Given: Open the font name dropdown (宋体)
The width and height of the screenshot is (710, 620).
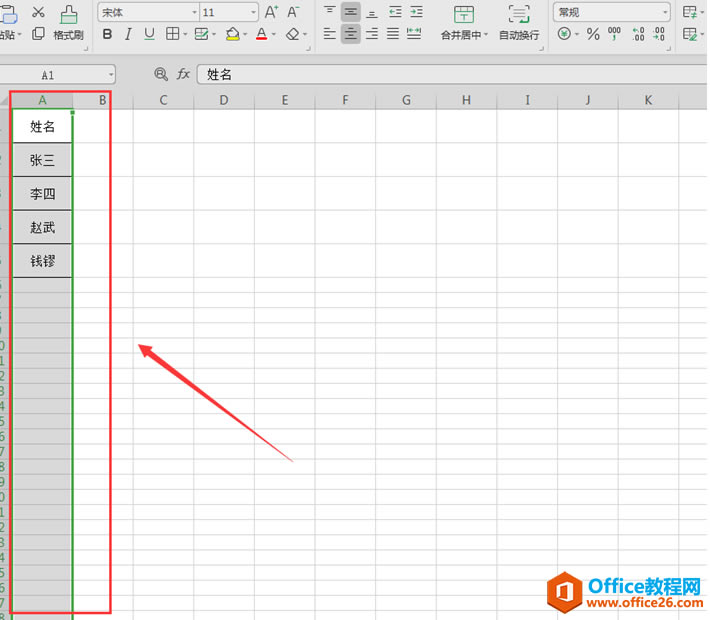Looking at the screenshot, I should pyautogui.click(x=194, y=12).
